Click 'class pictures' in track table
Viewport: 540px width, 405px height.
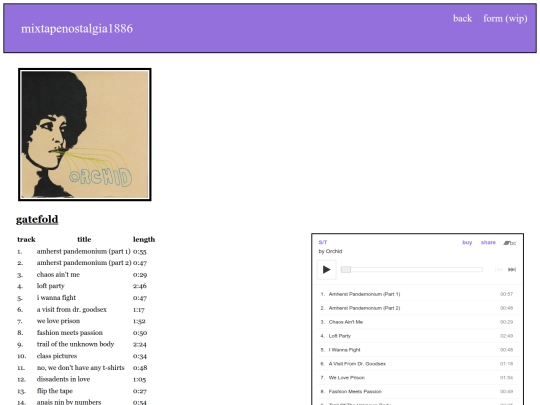pyautogui.click(x=57, y=356)
